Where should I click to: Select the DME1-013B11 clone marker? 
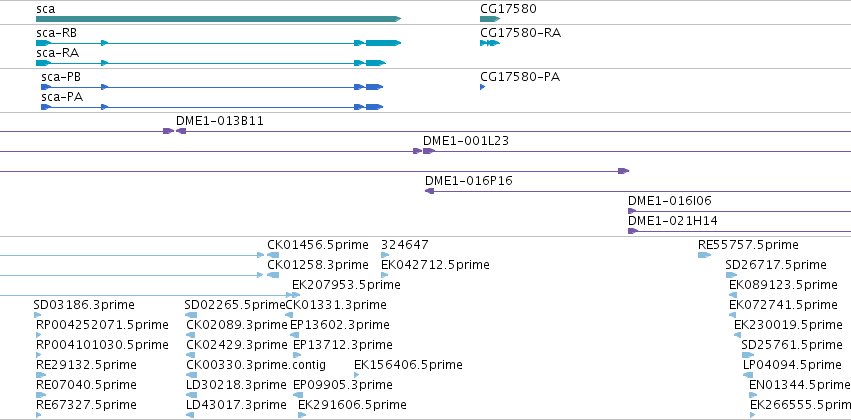point(175,131)
